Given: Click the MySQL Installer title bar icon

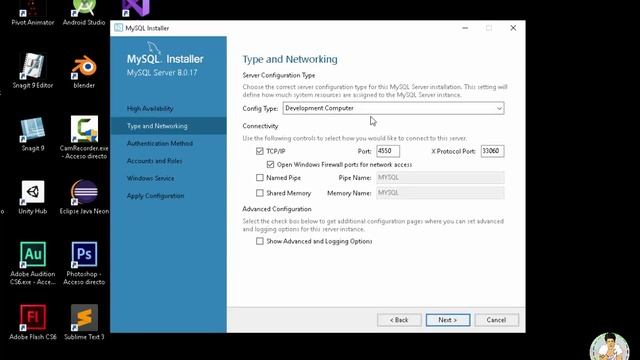Looking at the screenshot, I should (x=118, y=28).
